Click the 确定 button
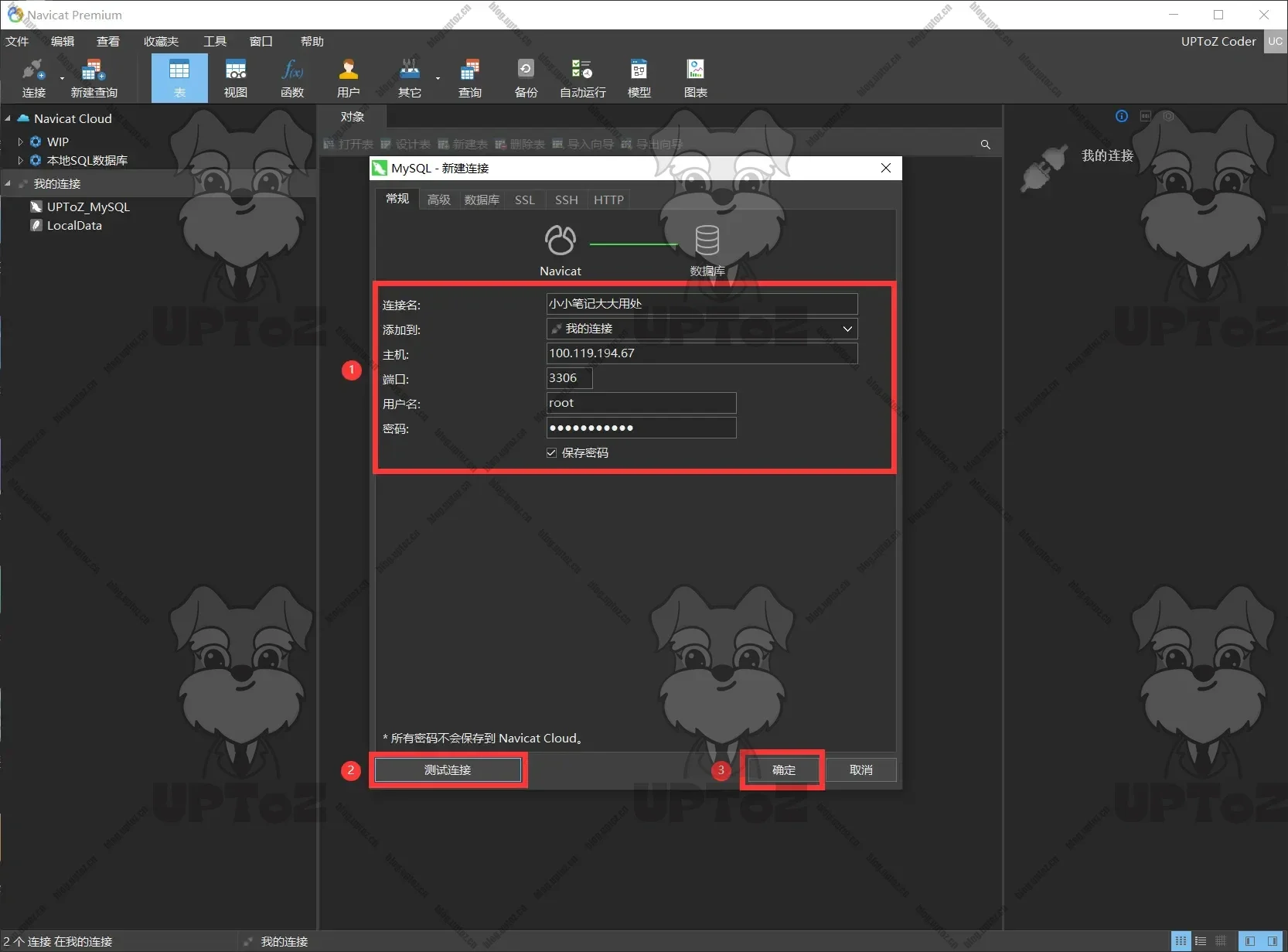1288x952 pixels. pyautogui.click(x=783, y=770)
